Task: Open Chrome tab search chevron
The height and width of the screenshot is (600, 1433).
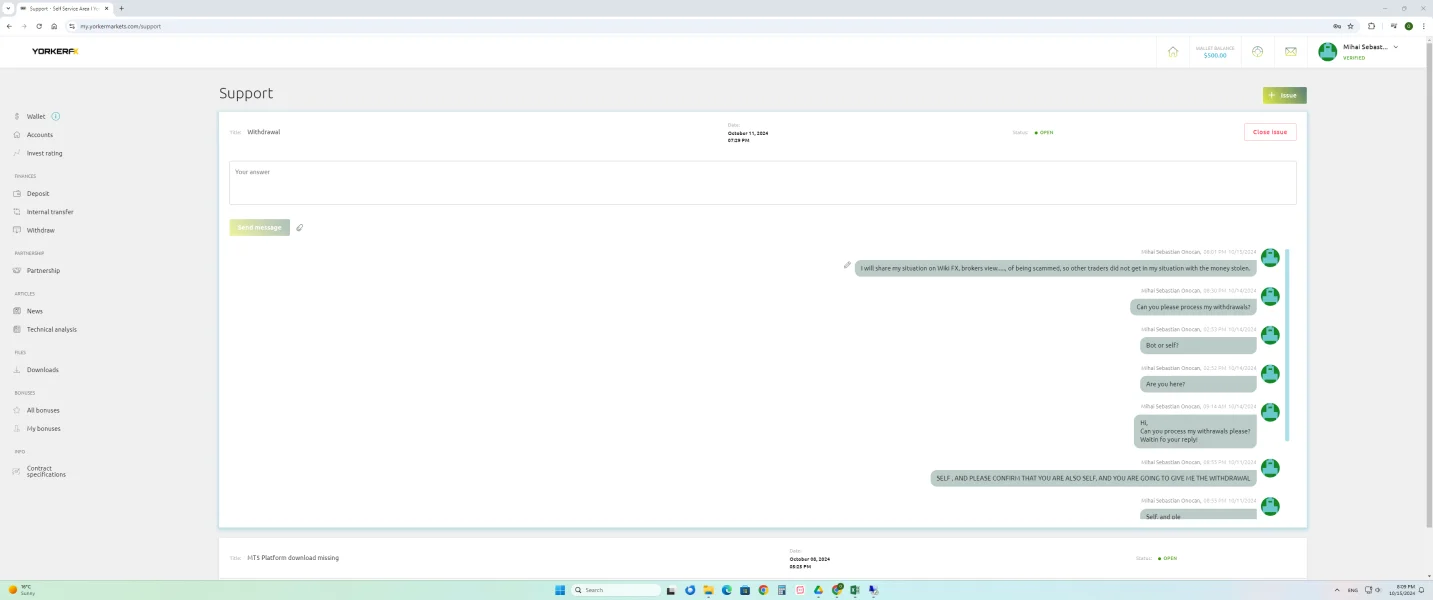Action: (x=8, y=8)
